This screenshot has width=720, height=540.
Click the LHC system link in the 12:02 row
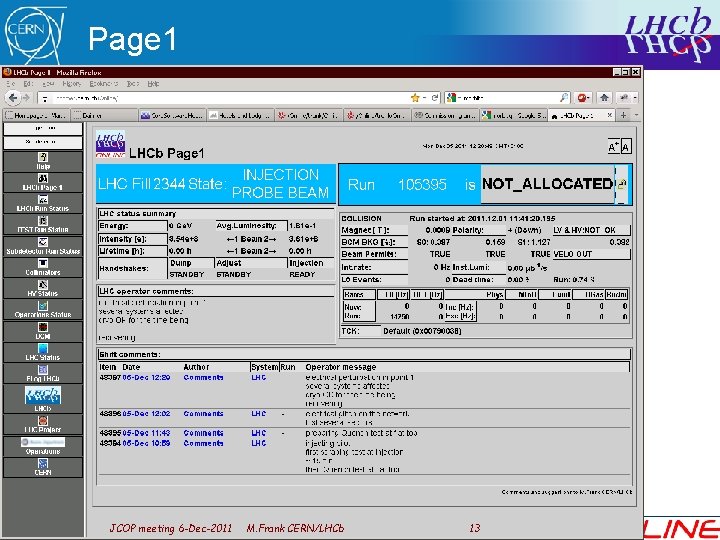coord(259,414)
